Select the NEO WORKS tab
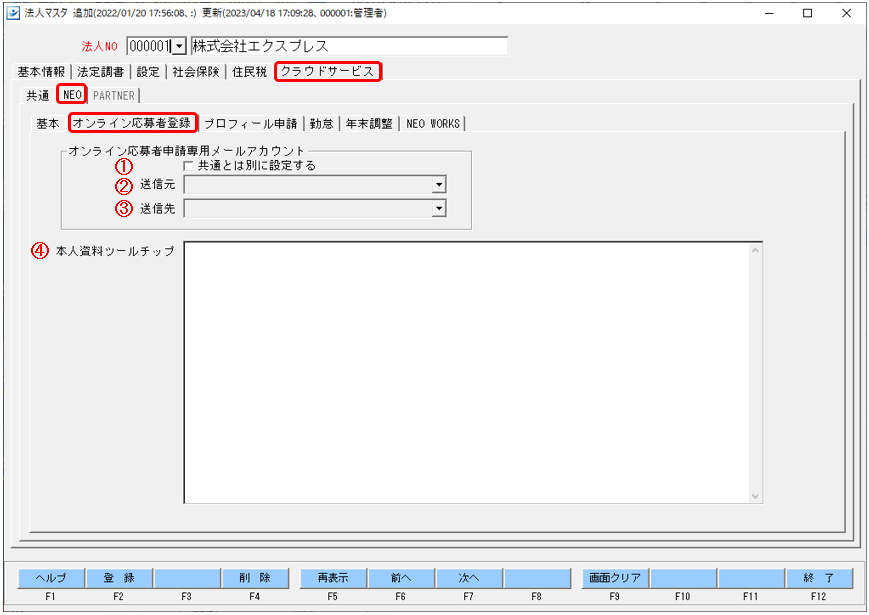869x615 pixels. [433, 124]
